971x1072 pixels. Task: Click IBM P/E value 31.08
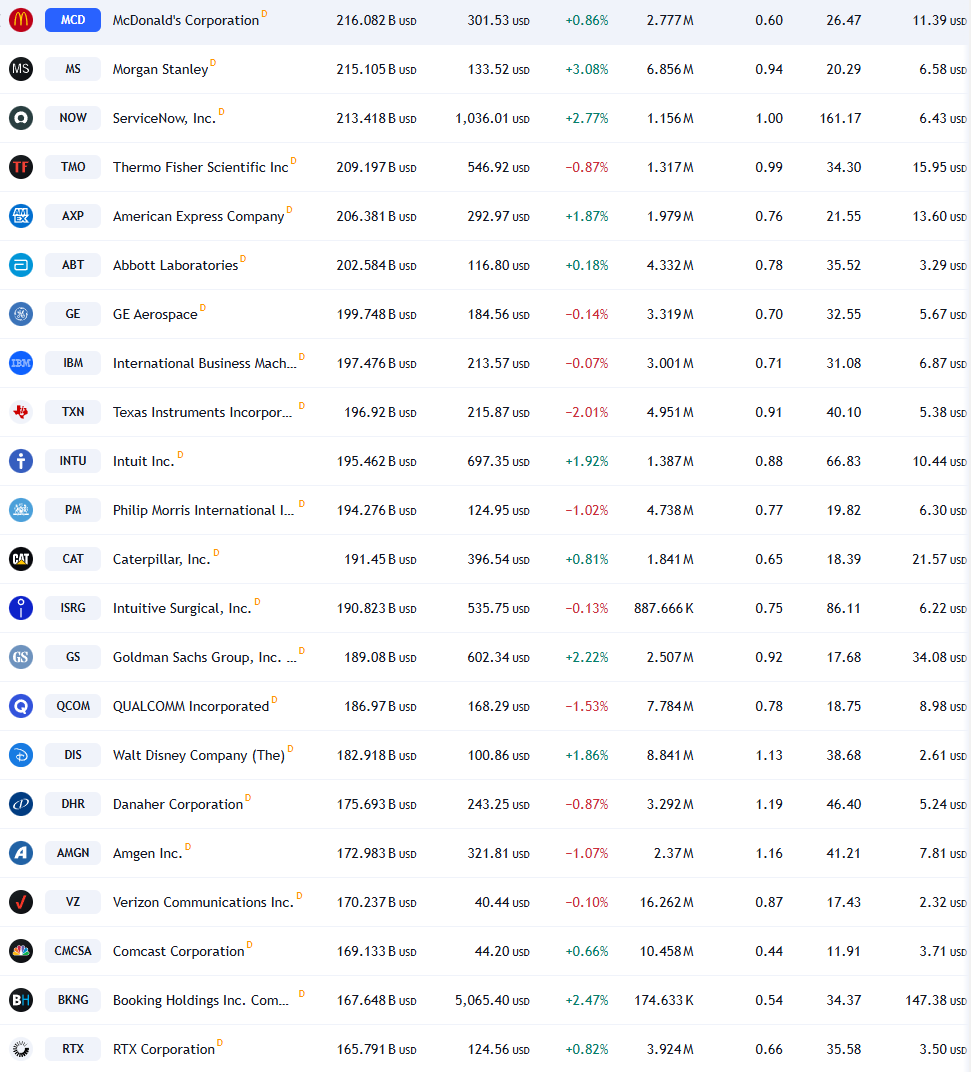pyautogui.click(x=844, y=363)
